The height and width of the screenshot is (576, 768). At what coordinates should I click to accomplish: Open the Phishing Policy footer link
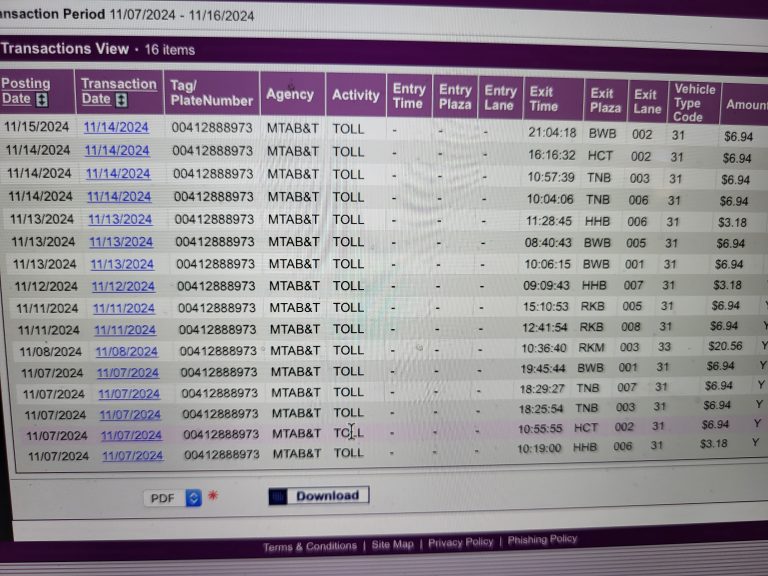(542, 539)
